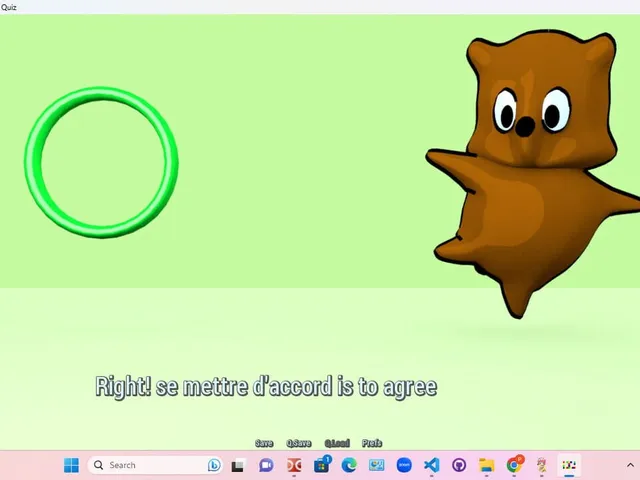
Task: Click the dialogue text 'Right! se mettre d'accord is to agree'
Action: [x=266, y=387]
